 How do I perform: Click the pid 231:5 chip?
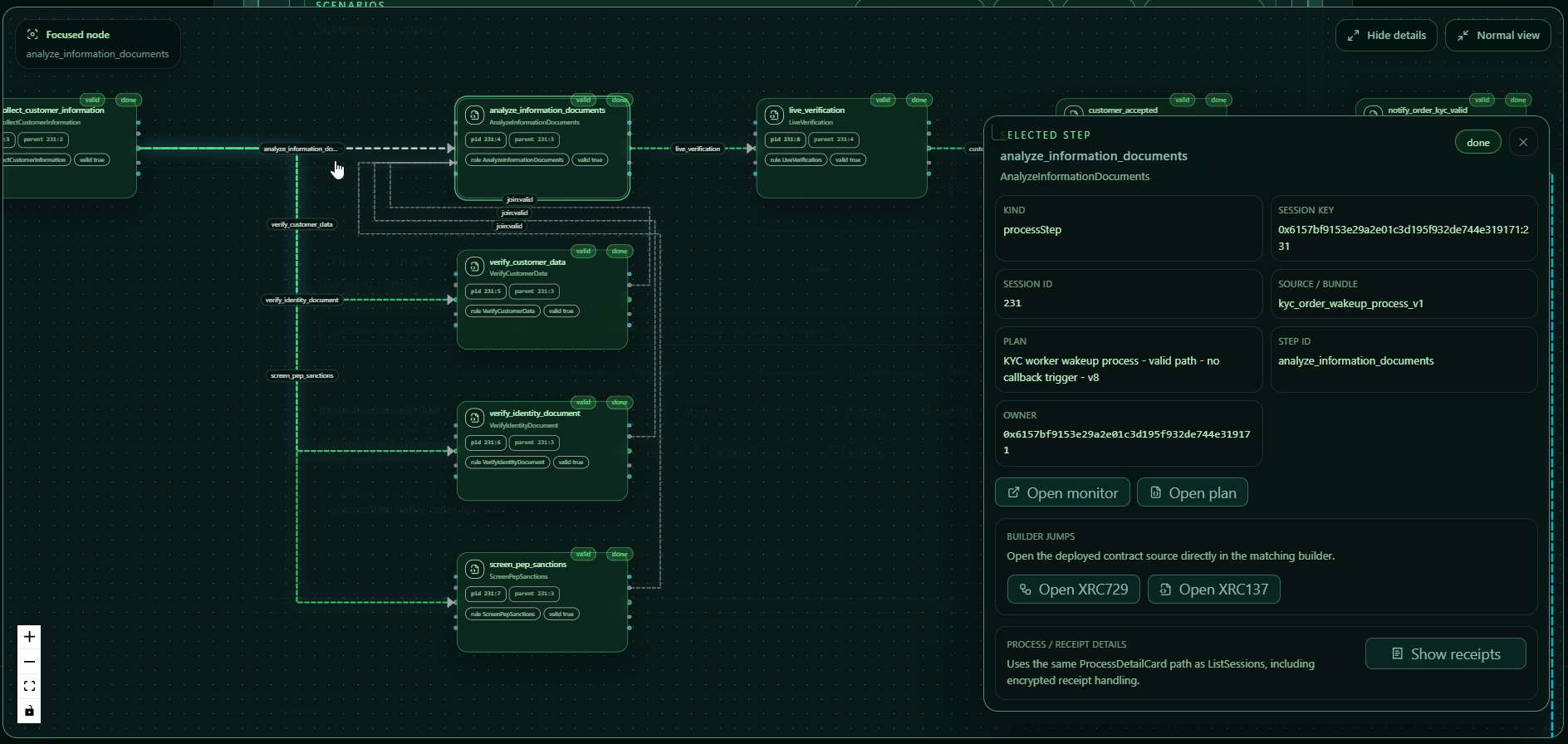[485, 291]
